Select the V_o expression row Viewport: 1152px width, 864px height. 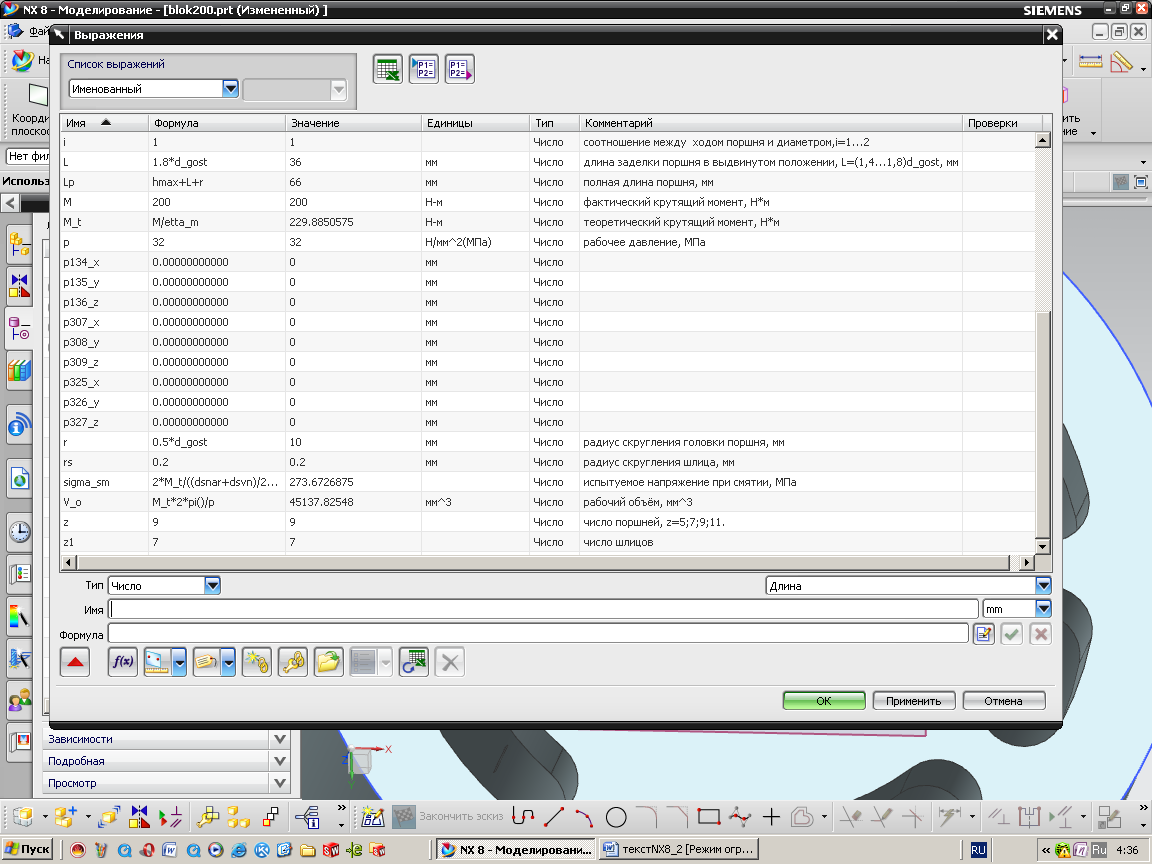pos(548,502)
